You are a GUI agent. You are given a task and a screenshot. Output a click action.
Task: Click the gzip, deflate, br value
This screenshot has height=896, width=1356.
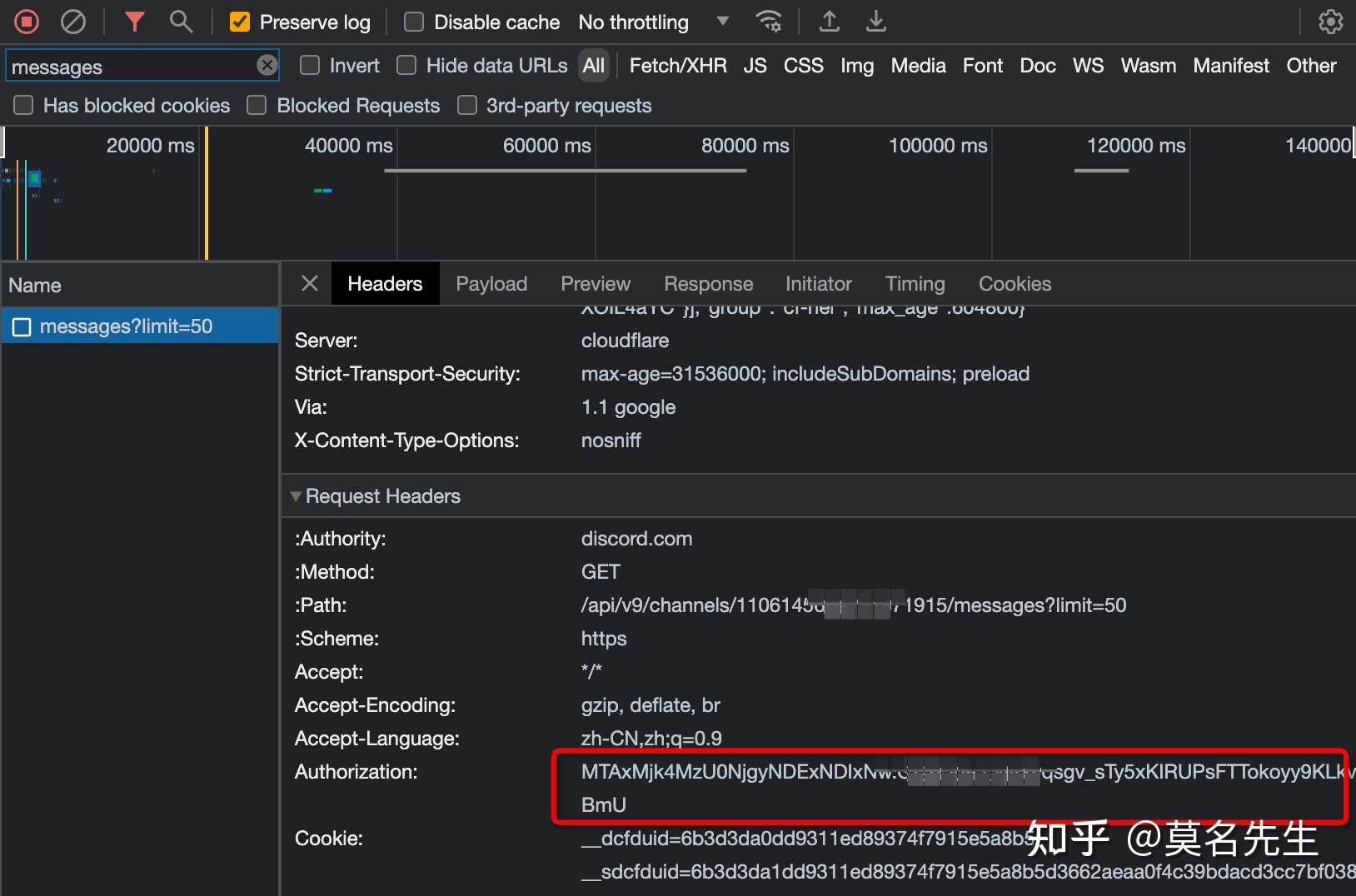651,705
